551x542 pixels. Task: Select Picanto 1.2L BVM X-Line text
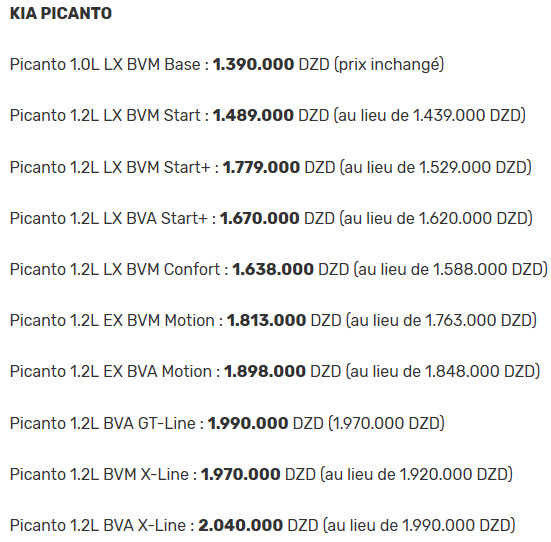click(99, 475)
